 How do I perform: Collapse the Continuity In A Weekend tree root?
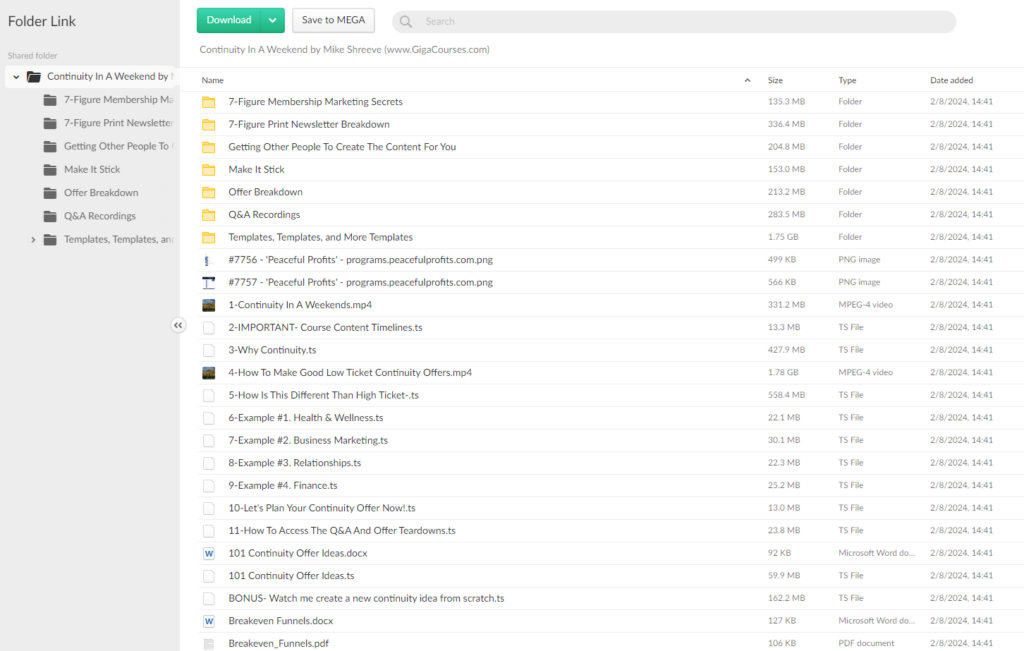tap(16, 77)
